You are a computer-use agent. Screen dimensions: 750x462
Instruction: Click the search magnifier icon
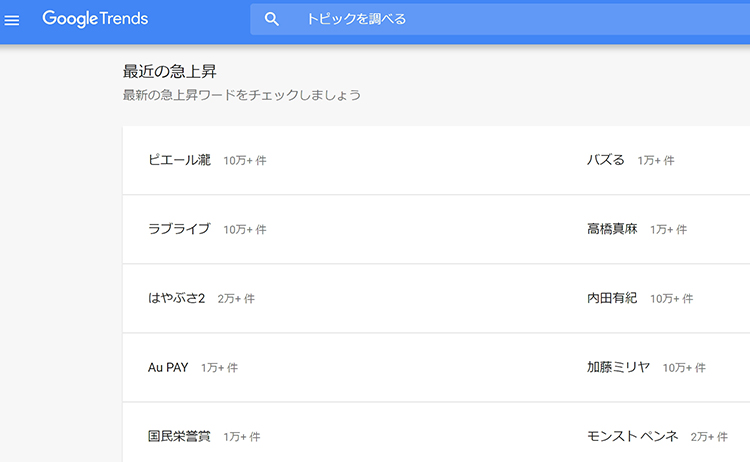pos(272,19)
